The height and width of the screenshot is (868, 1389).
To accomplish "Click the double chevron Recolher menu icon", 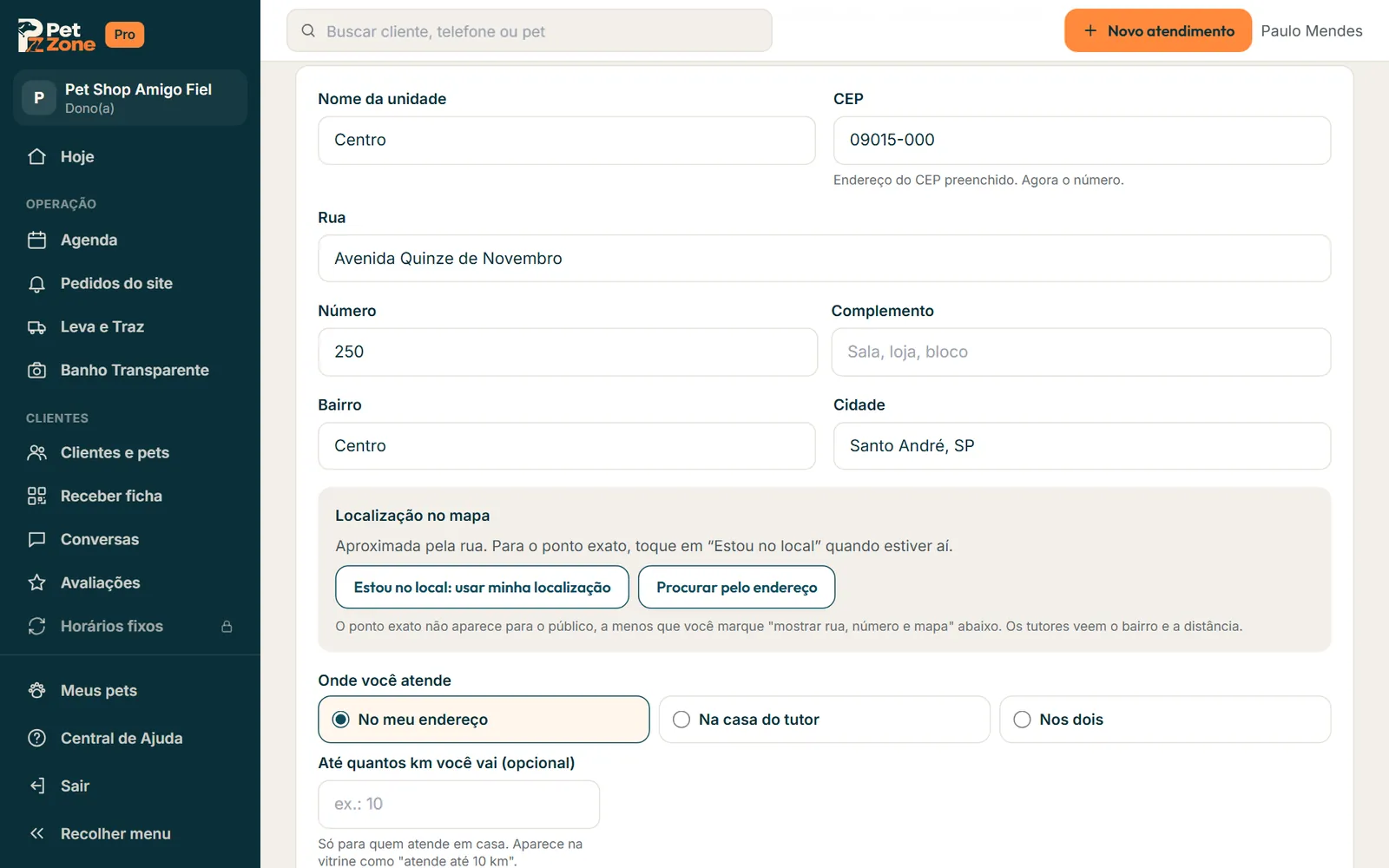I will (x=36, y=834).
